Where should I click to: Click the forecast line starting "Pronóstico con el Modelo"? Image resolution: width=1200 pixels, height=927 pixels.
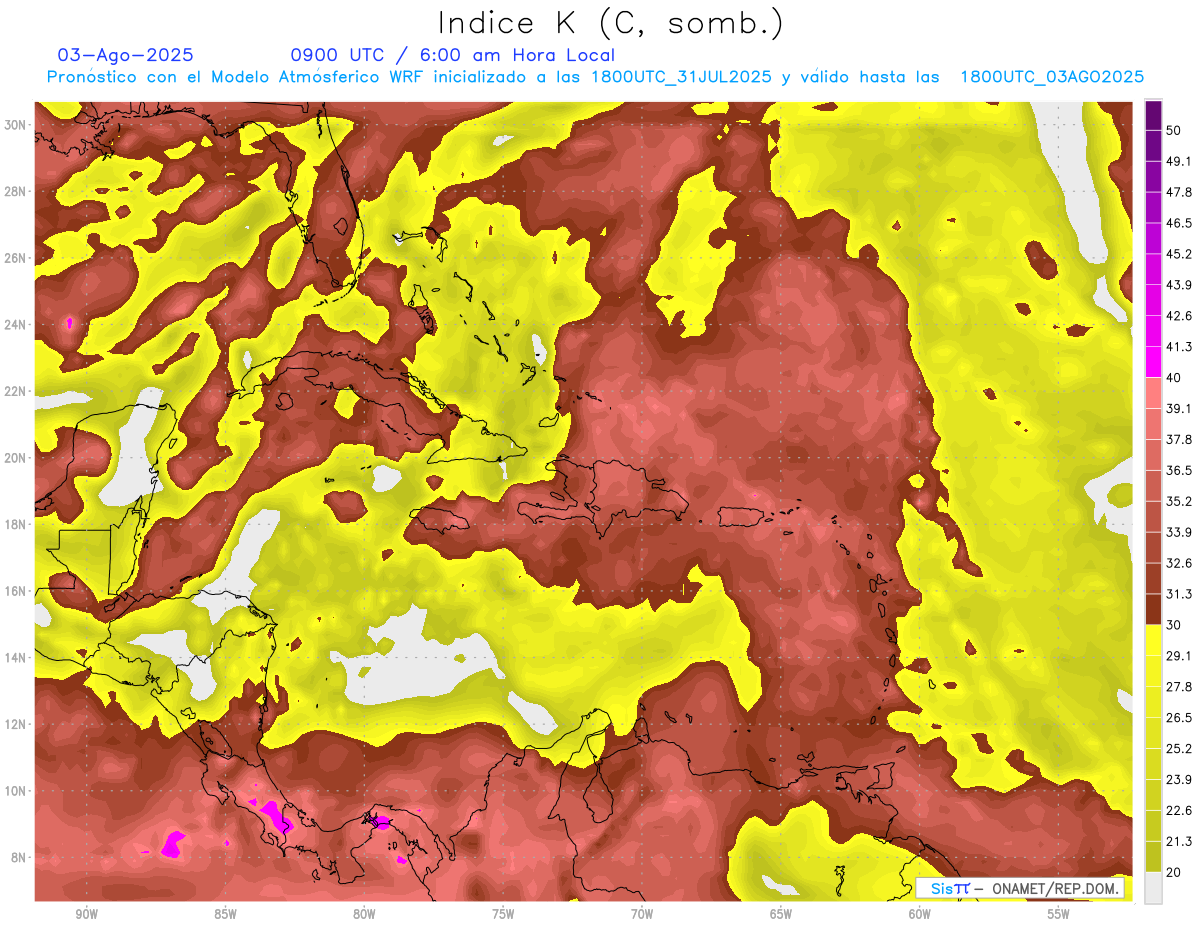[x=596, y=77]
